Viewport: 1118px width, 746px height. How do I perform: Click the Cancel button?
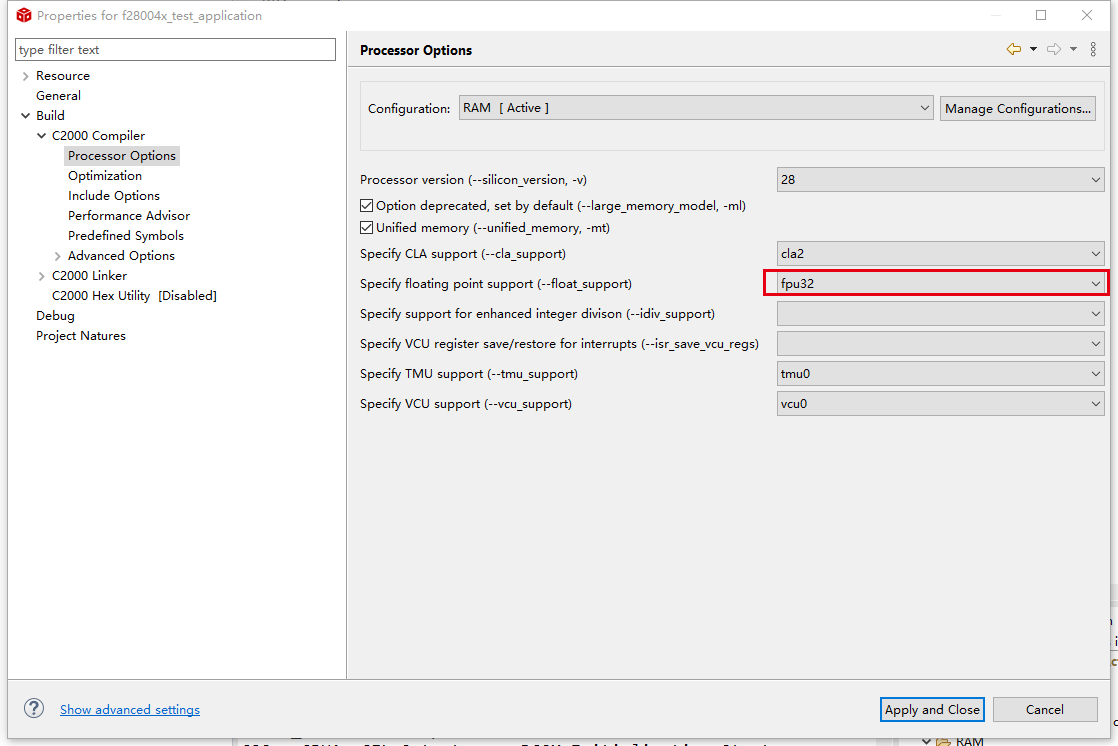[x=1045, y=710]
